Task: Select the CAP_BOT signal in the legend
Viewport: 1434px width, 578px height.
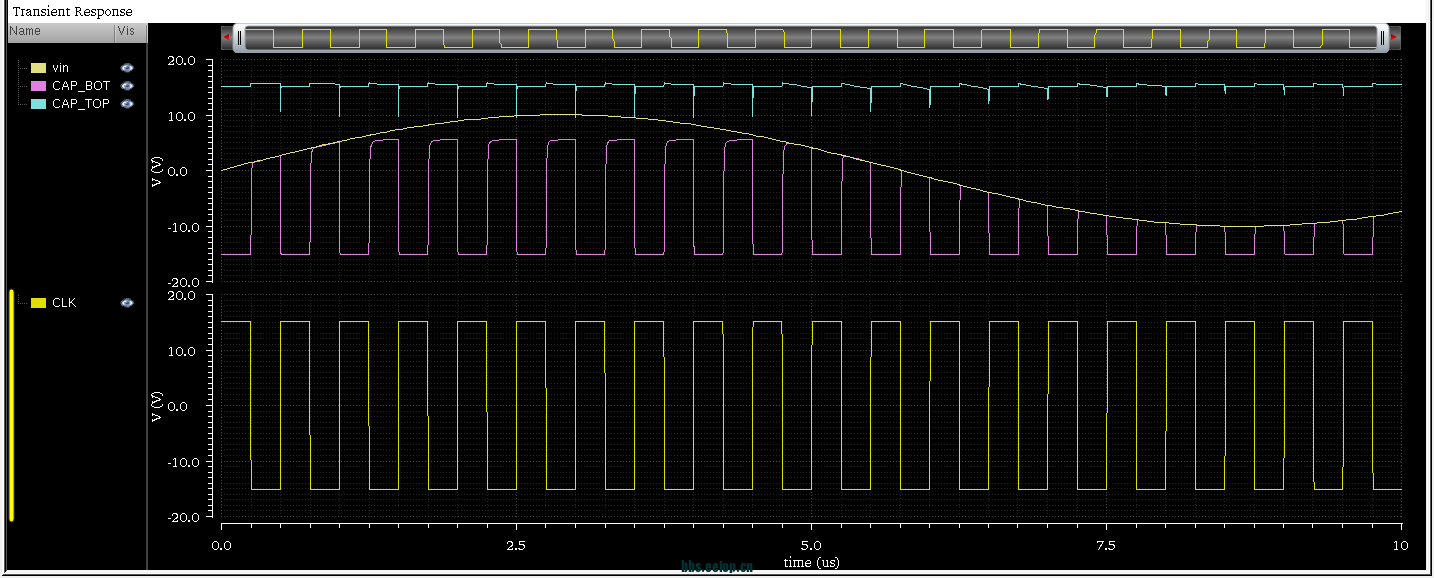Action: [x=80, y=86]
